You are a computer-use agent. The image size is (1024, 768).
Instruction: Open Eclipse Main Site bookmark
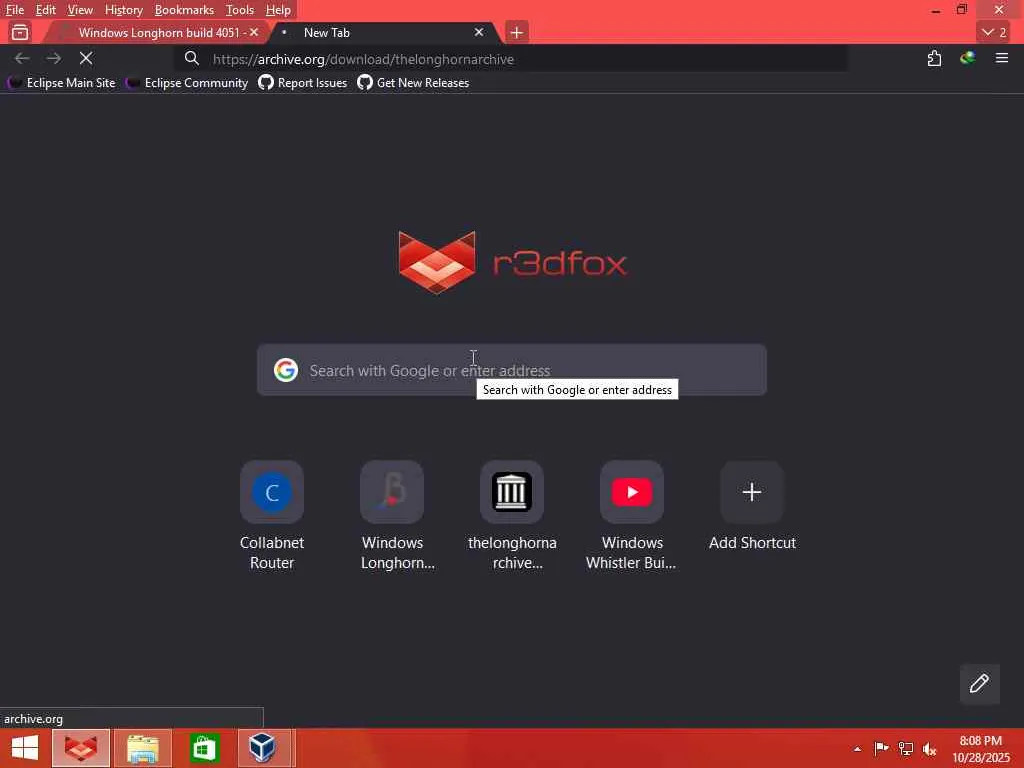[x=62, y=83]
